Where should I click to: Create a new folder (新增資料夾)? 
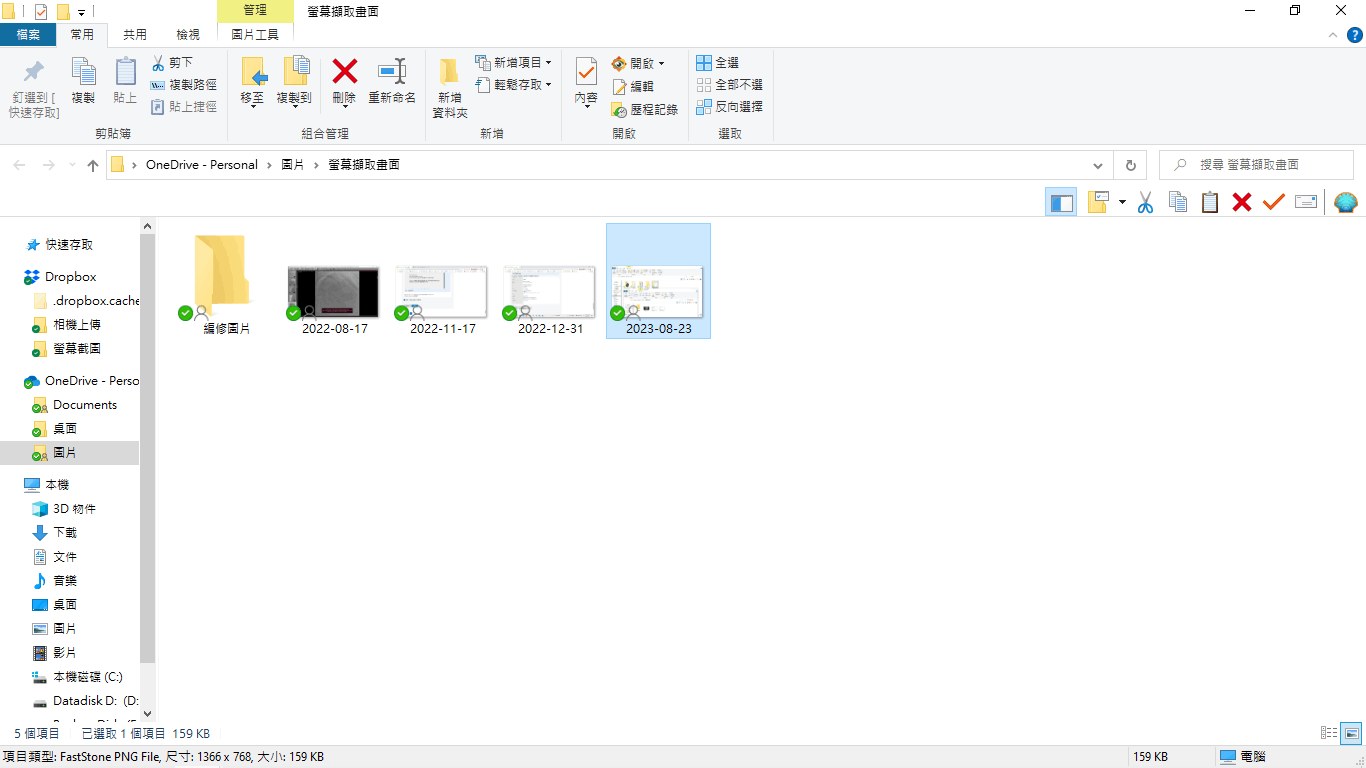point(450,88)
